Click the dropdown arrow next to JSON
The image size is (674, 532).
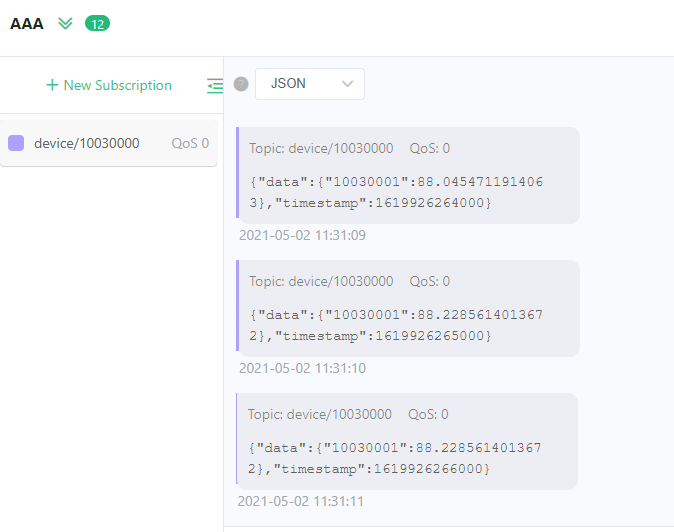(347, 84)
